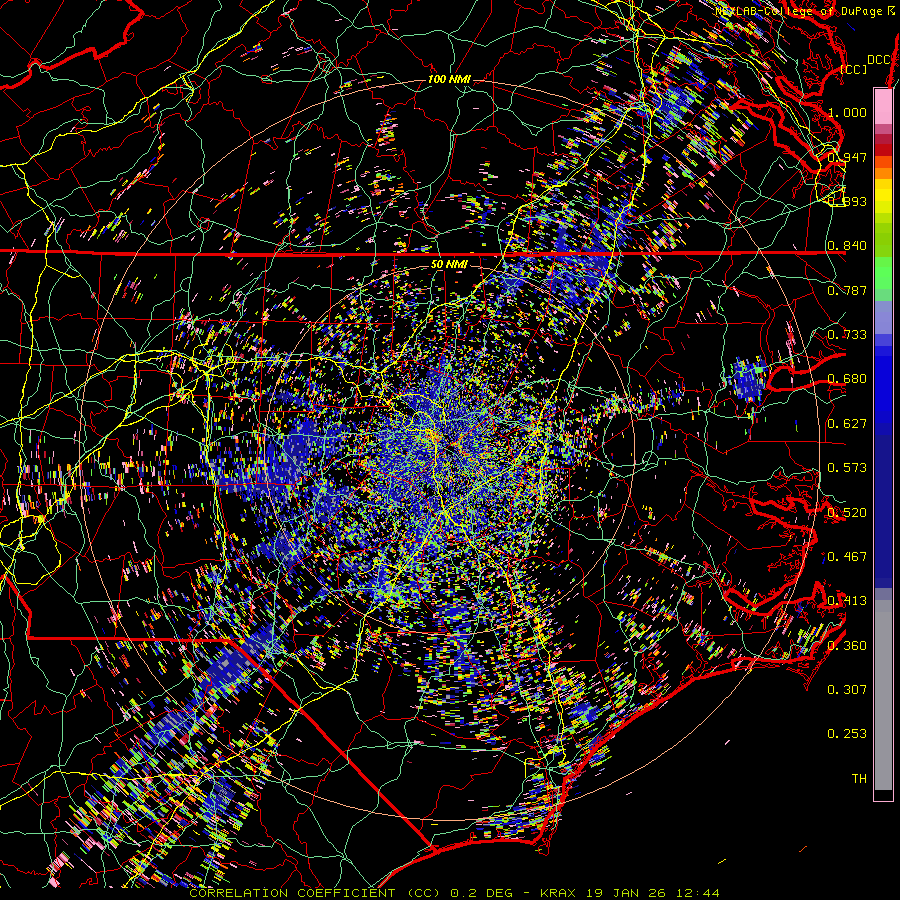
Task: Select the 0.680 scale value
Action: (847, 379)
